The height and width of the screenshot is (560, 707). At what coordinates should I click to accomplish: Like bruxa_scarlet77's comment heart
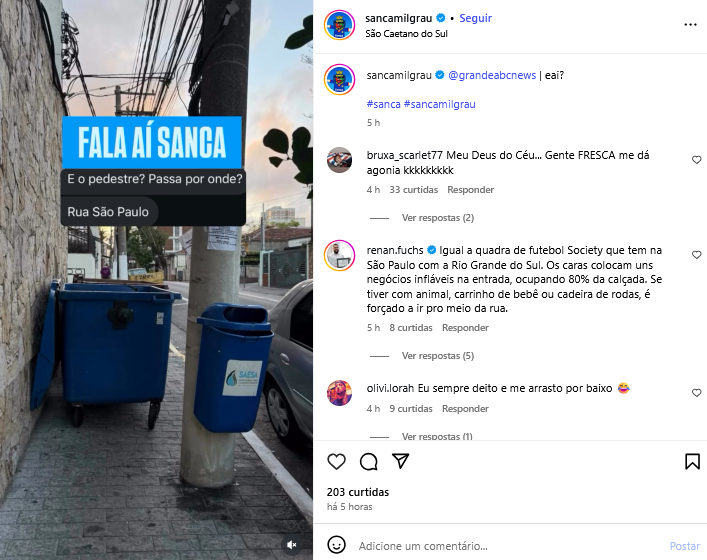coord(697,160)
